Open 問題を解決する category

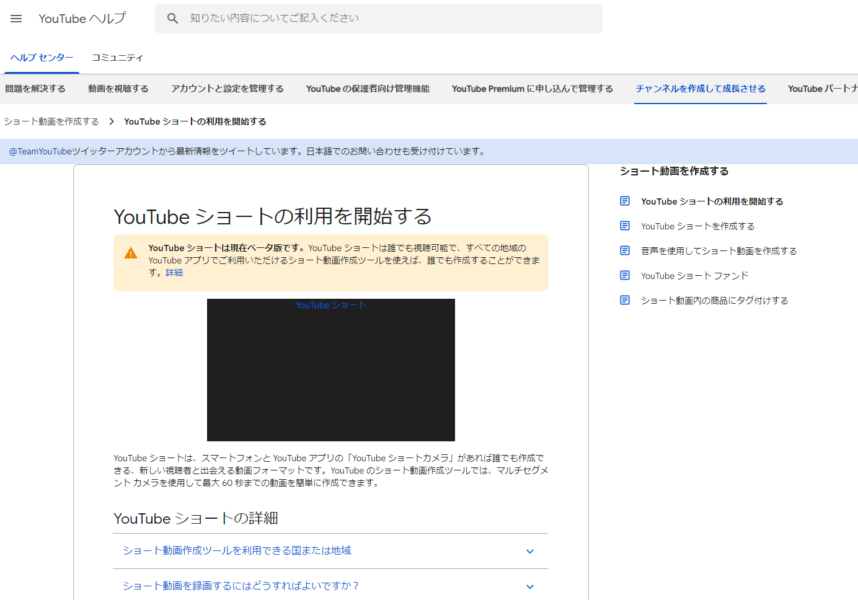tap(36, 89)
